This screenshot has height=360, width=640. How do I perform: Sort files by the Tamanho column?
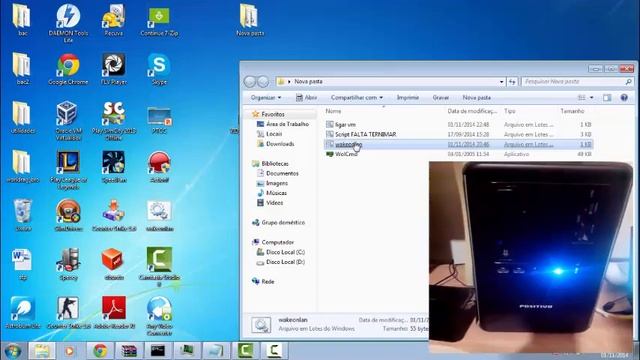point(572,111)
